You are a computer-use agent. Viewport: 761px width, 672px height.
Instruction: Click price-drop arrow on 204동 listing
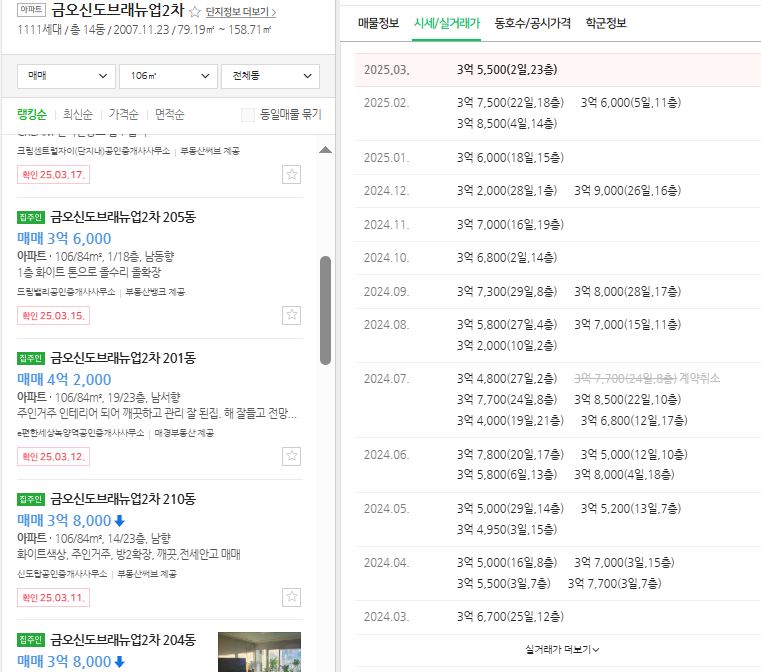119,661
